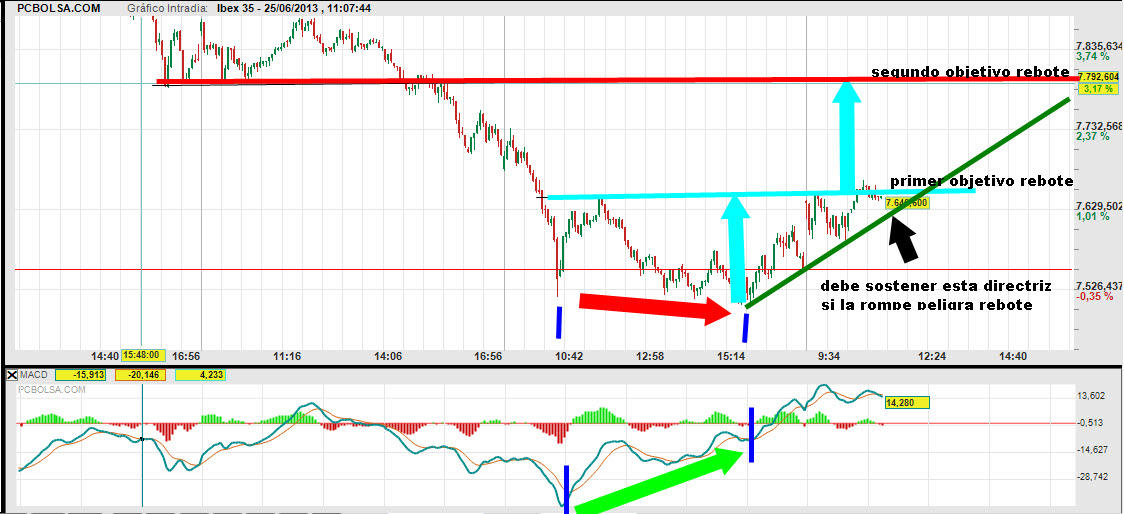Close the MACD indicator panel
Screen dimensions: 1124x514
pos(11,375)
